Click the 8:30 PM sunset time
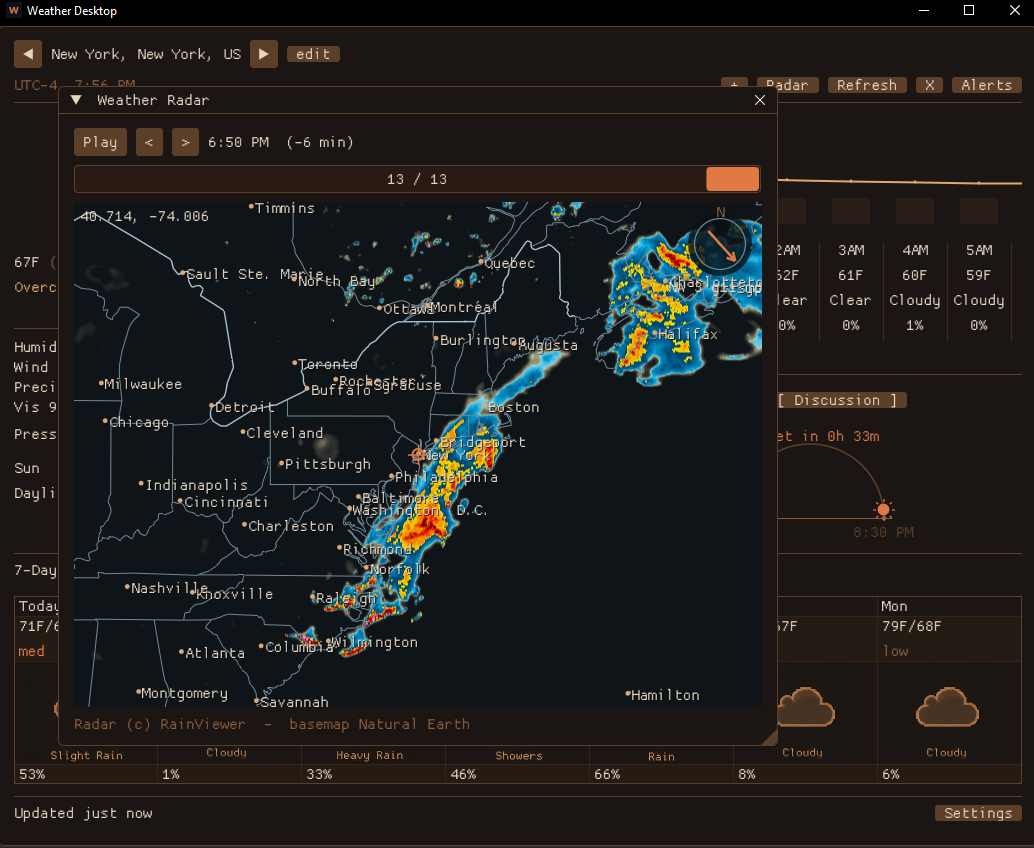Viewport: 1034px width, 848px height. (884, 532)
